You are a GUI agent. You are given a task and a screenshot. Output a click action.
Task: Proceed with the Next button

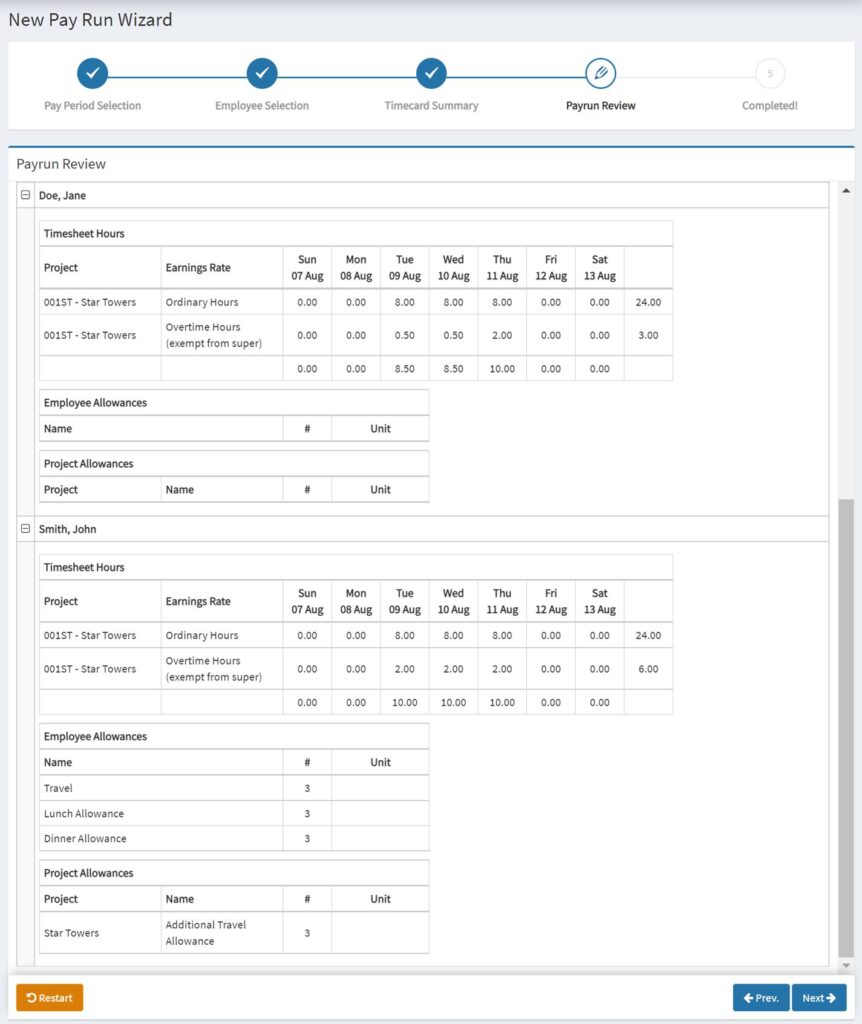[x=819, y=998]
